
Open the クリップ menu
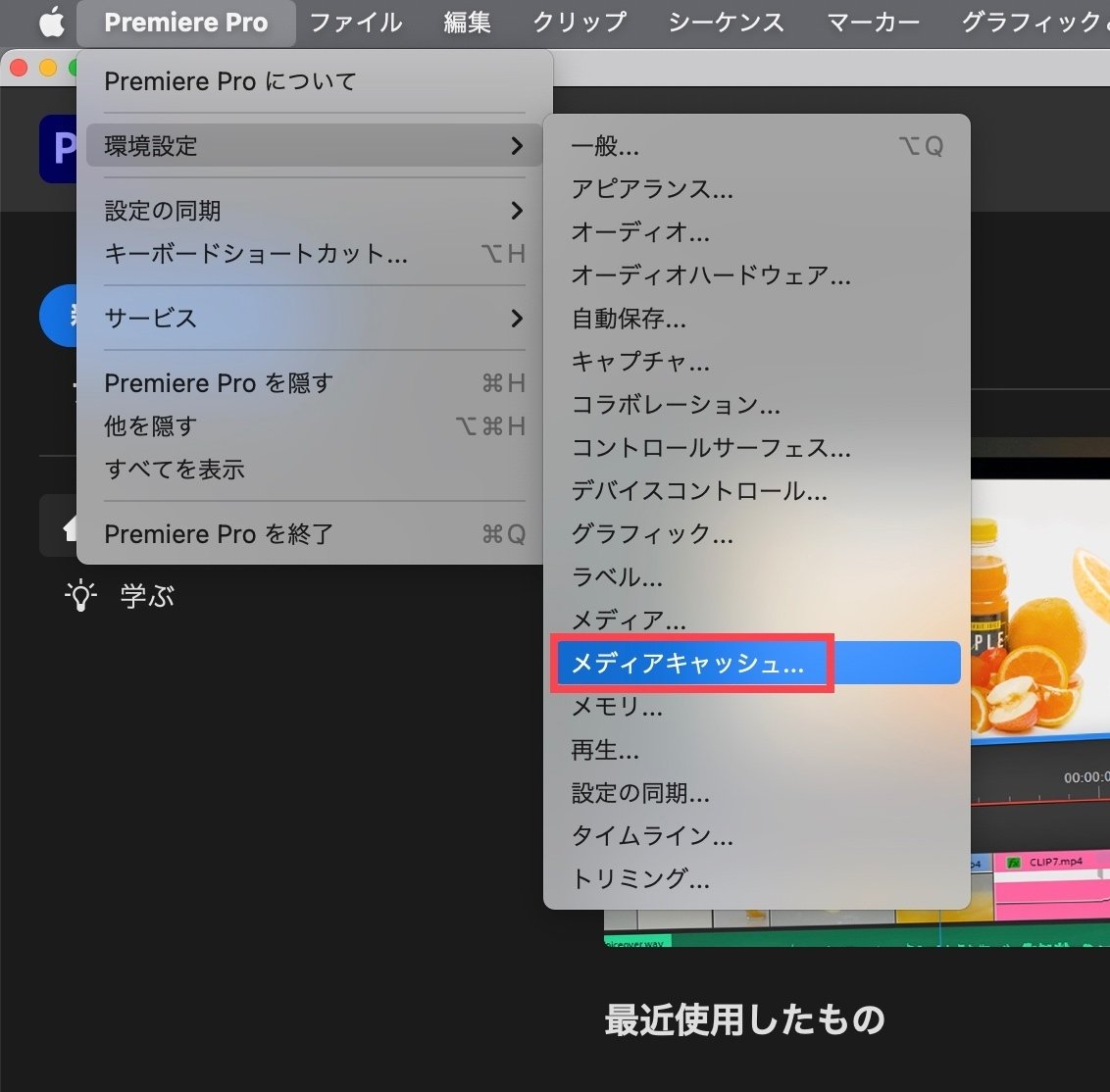580,23
